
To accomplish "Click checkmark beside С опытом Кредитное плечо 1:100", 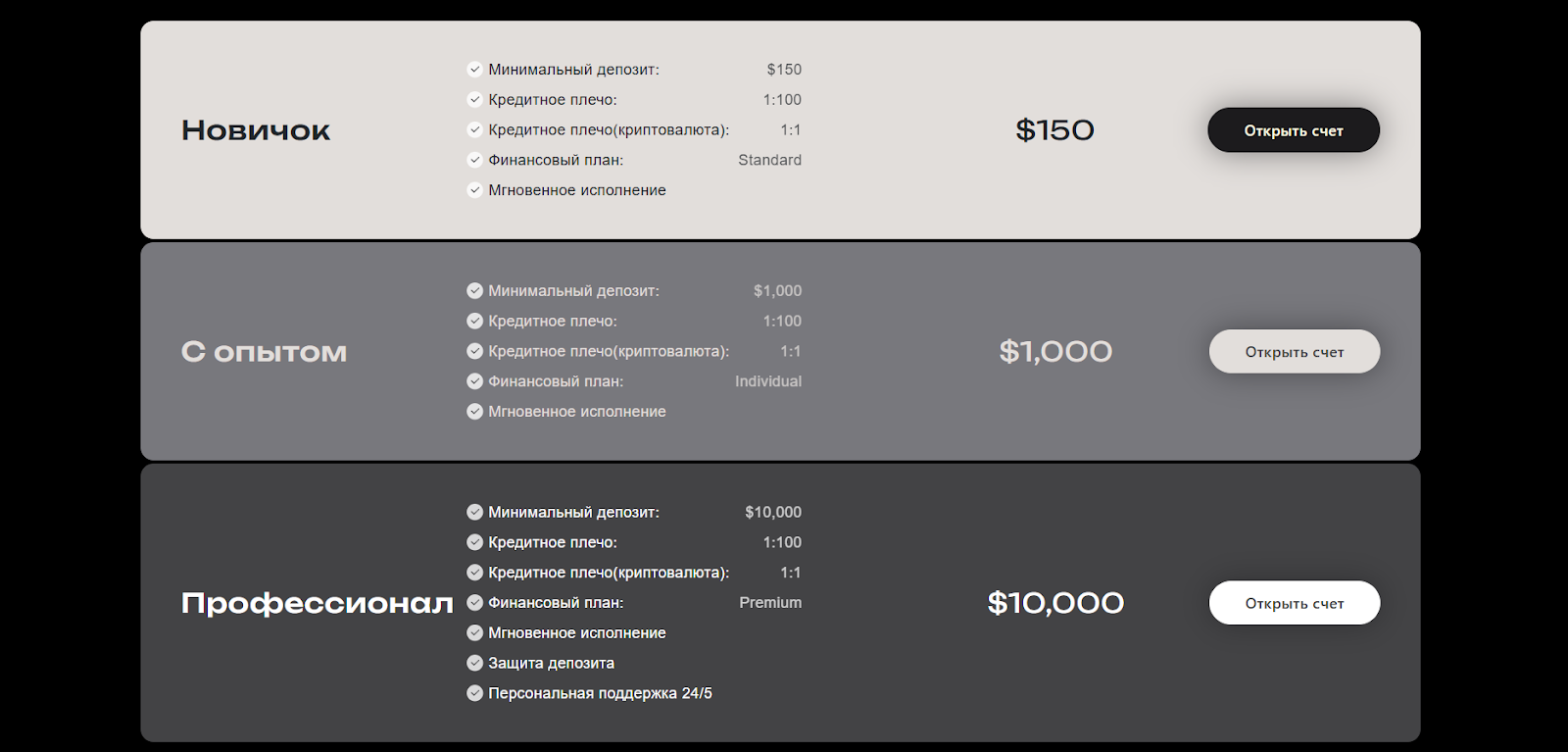I will (x=474, y=321).
